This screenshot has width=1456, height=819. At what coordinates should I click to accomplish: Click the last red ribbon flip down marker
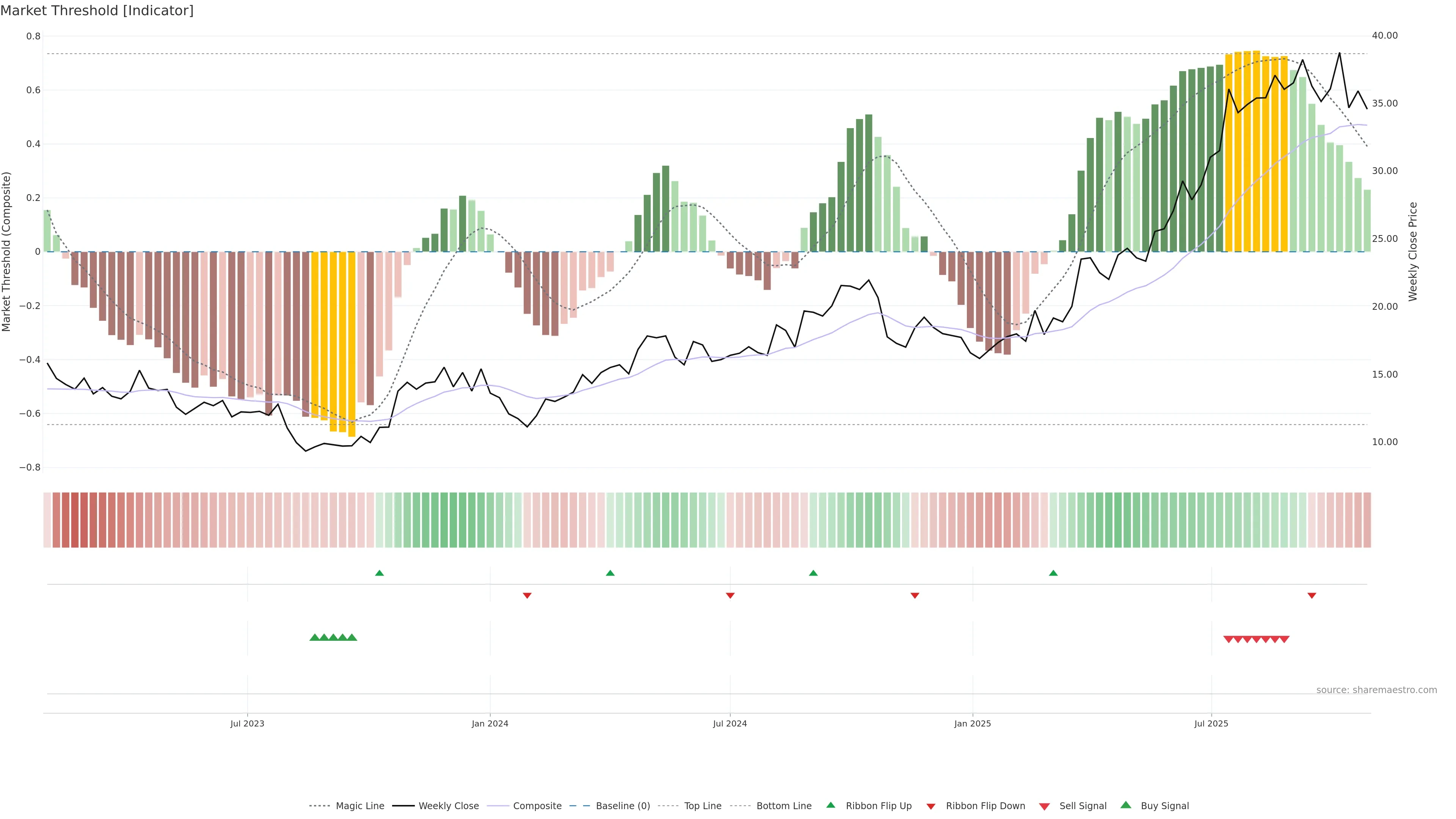pos(1312,596)
